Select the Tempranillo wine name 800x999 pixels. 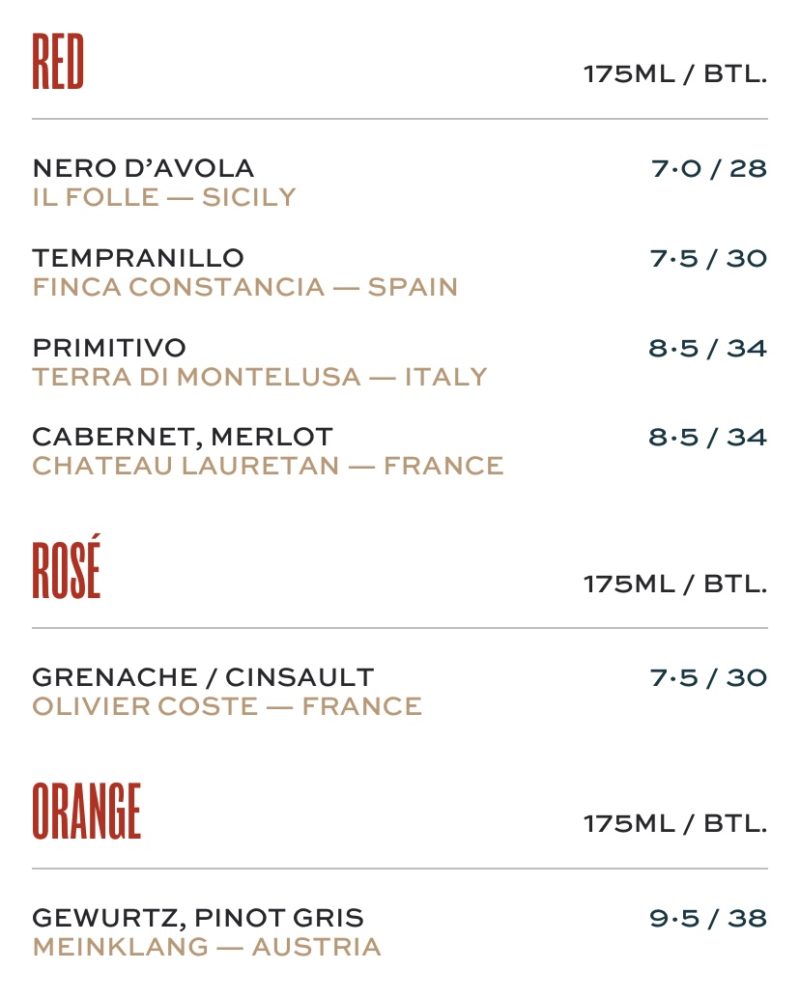[138, 258]
